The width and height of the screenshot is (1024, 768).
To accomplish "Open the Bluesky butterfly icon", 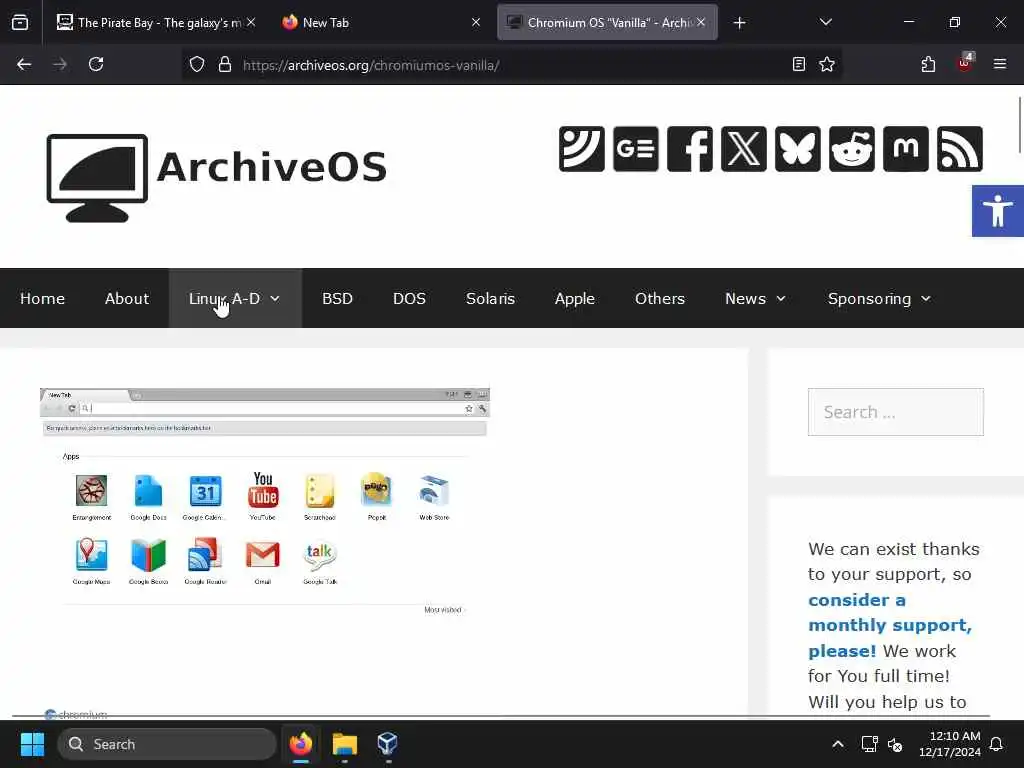I will coord(797,149).
